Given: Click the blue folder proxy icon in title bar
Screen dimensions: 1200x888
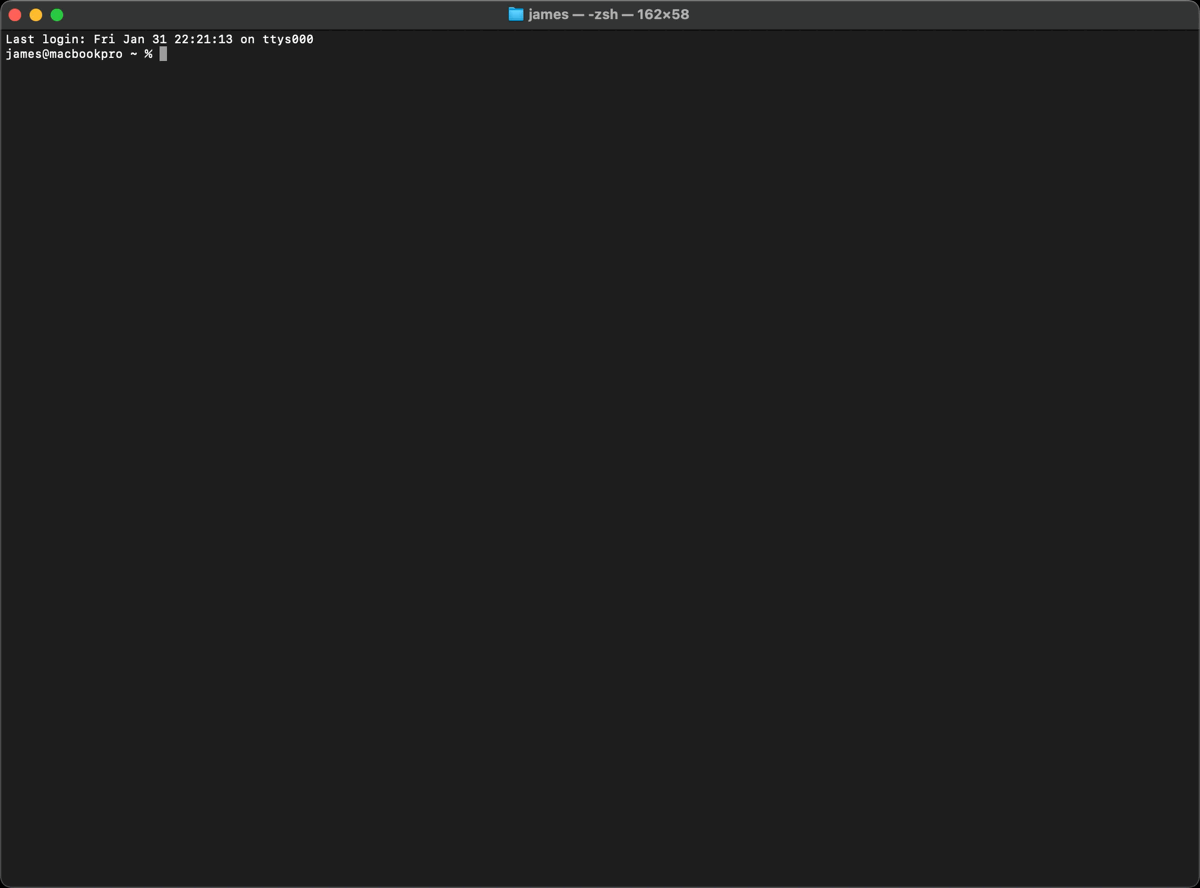Looking at the screenshot, I should tap(514, 14).
